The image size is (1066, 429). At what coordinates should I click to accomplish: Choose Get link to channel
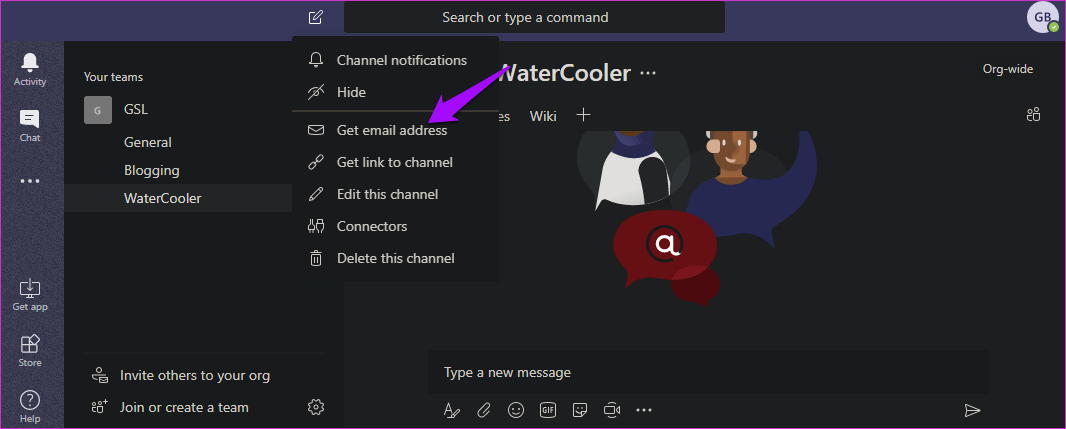[x=396, y=162]
